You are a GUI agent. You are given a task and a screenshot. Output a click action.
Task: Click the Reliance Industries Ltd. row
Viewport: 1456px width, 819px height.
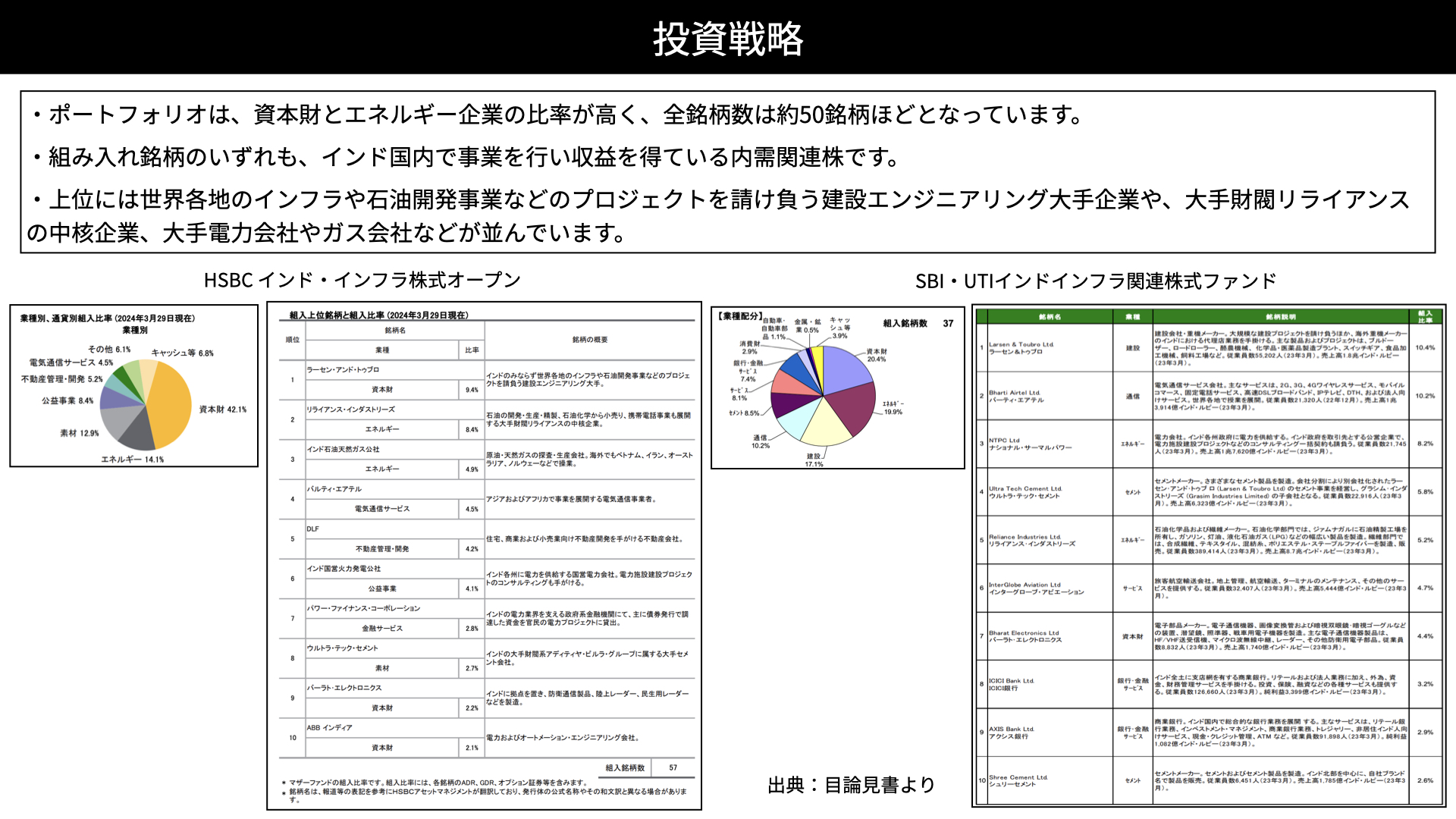pyautogui.click(x=1210, y=540)
